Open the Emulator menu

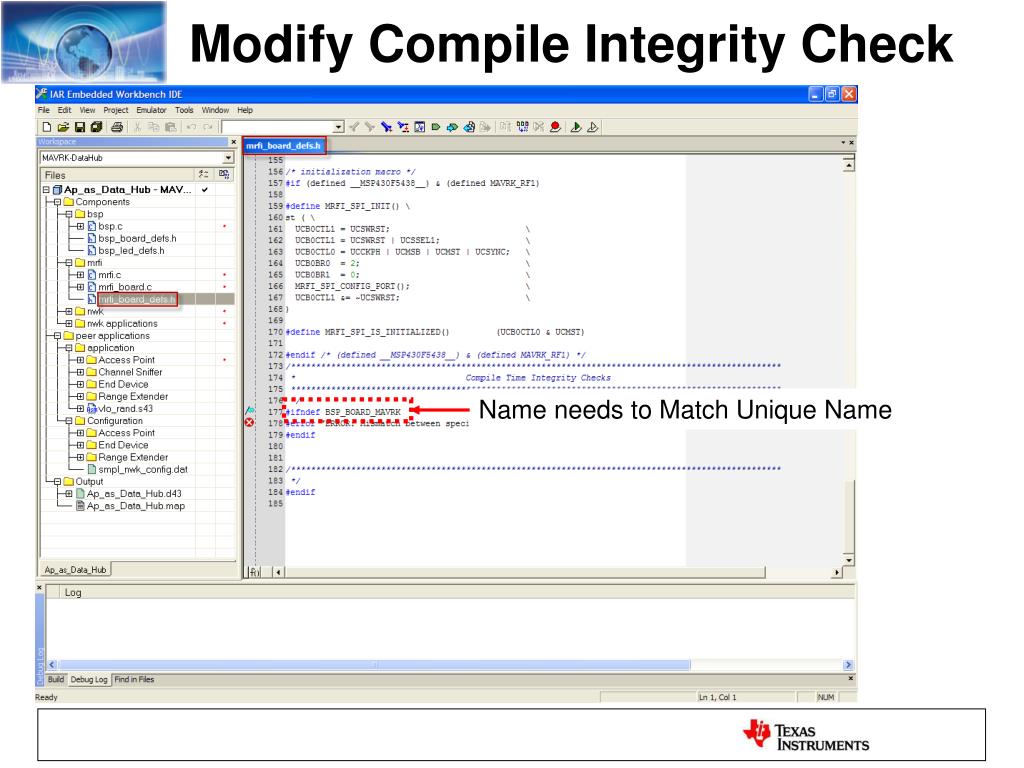pyautogui.click(x=152, y=110)
